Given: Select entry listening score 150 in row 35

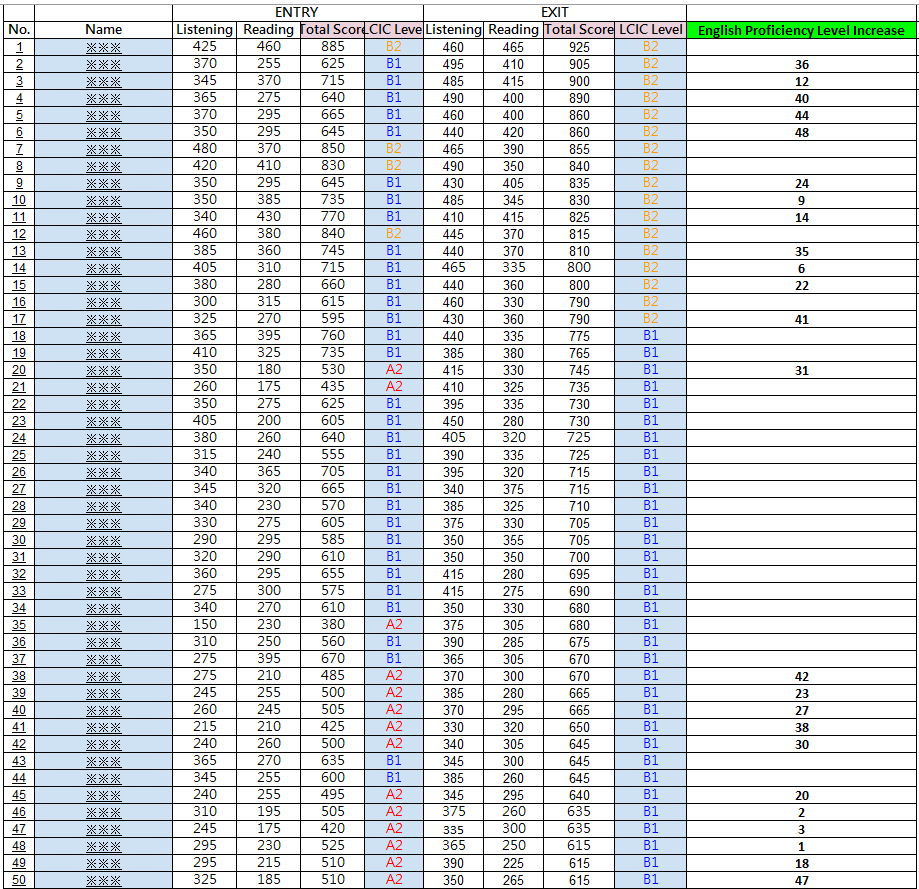Looking at the screenshot, I should (204, 625).
